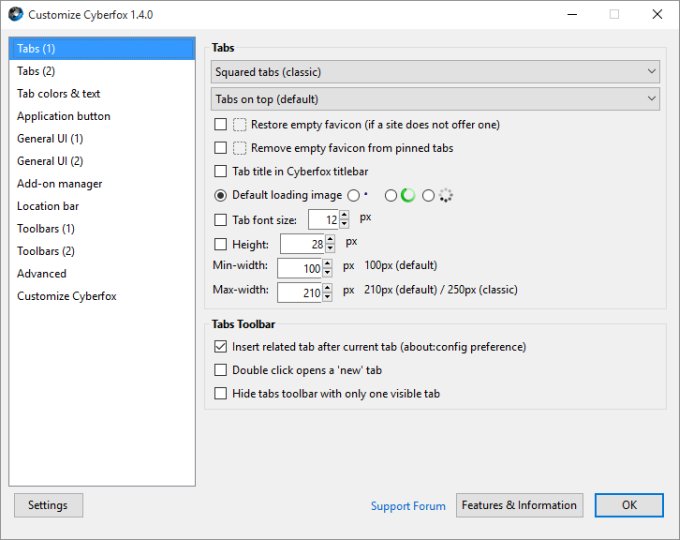Viewport: 680px width, 540px height.
Task: Click the Settings button
Action: (48, 505)
